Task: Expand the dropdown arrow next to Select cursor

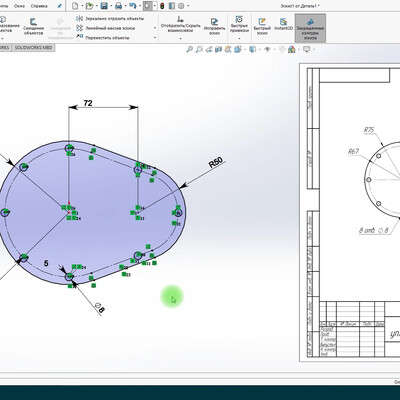Action: 154,6
